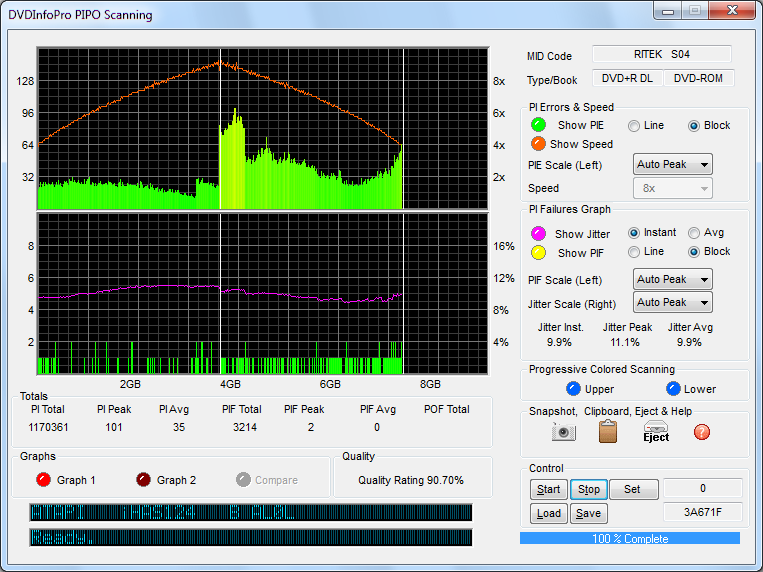Minimize the DVDInfoPro PIPO Scanning window
This screenshot has width=763, height=572.
pos(668,11)
